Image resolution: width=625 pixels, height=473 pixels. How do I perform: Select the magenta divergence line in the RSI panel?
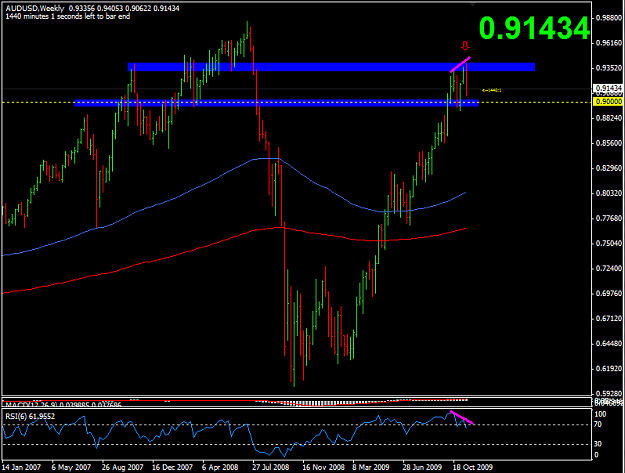[x=462, y=417]
